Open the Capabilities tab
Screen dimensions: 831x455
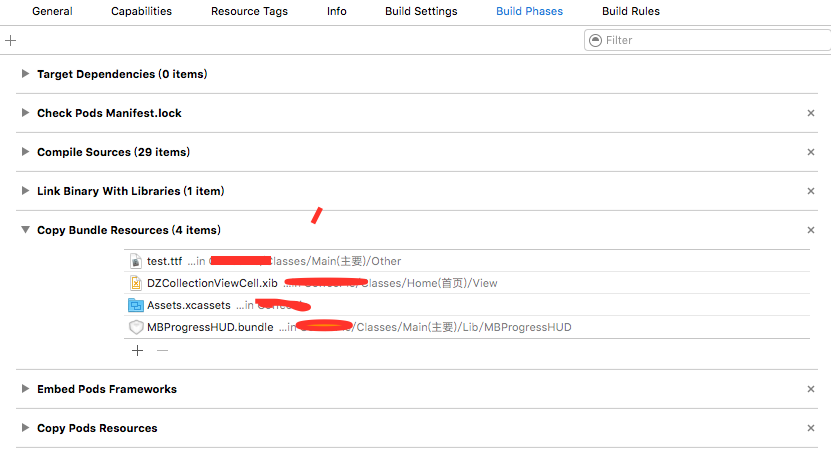point(141,11)
